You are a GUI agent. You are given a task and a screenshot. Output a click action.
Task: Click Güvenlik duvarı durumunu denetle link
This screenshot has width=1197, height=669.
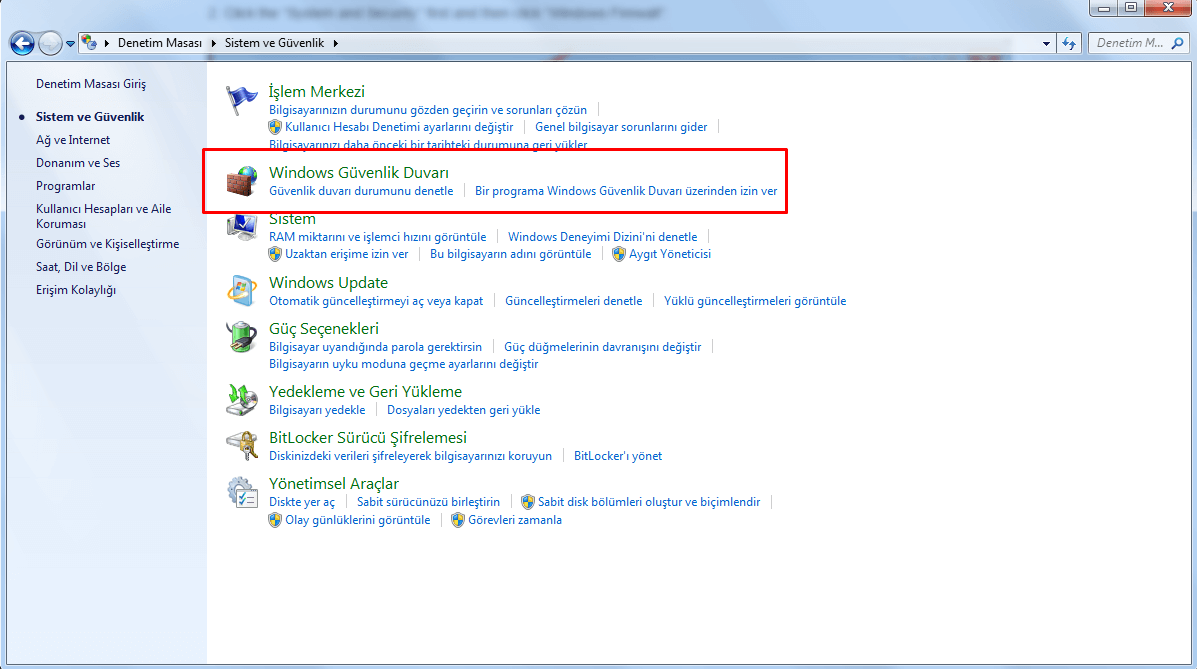coord(361,191)
